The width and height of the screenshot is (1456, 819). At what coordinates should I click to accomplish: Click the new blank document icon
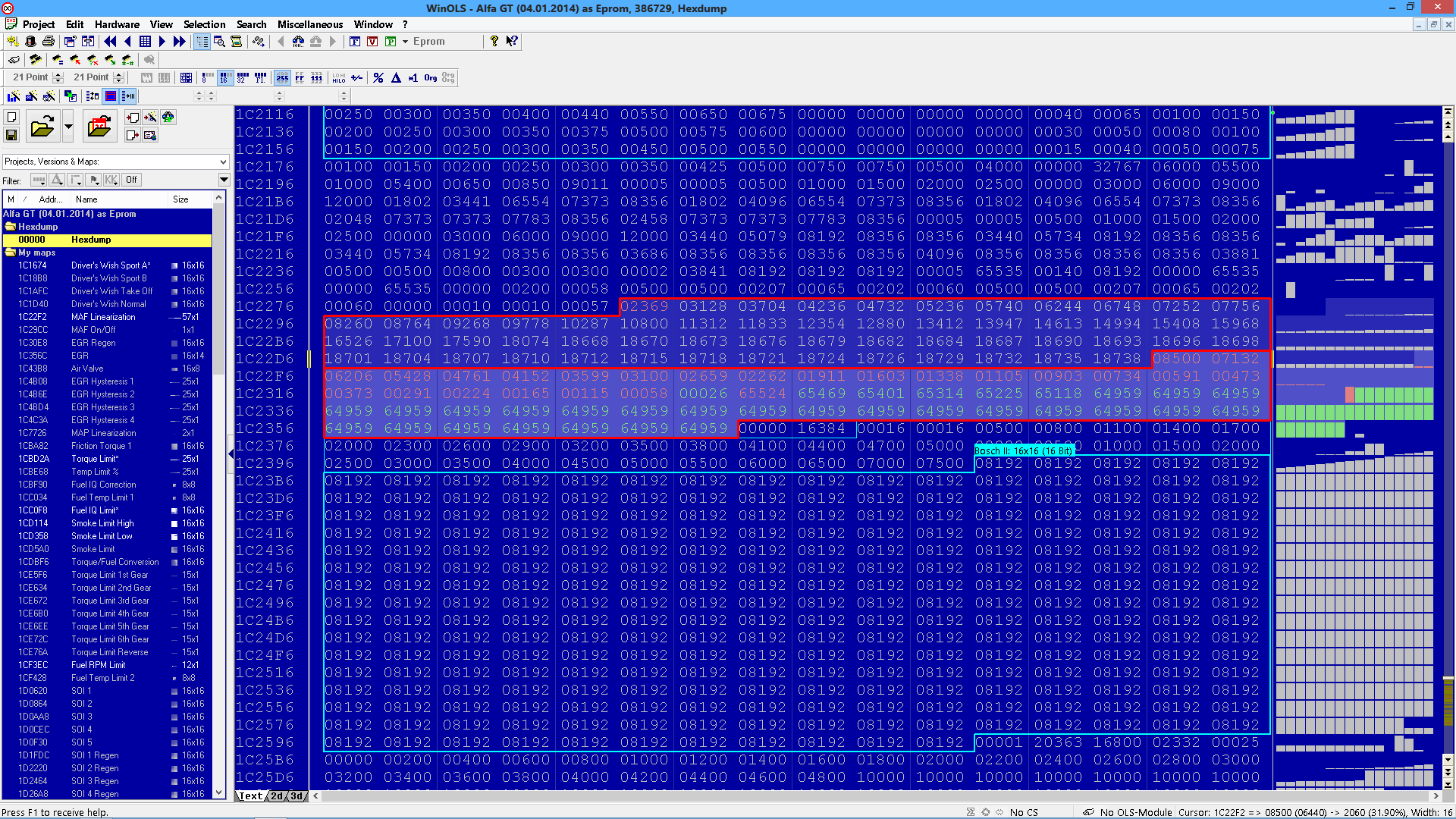click(x=11, y=117)
